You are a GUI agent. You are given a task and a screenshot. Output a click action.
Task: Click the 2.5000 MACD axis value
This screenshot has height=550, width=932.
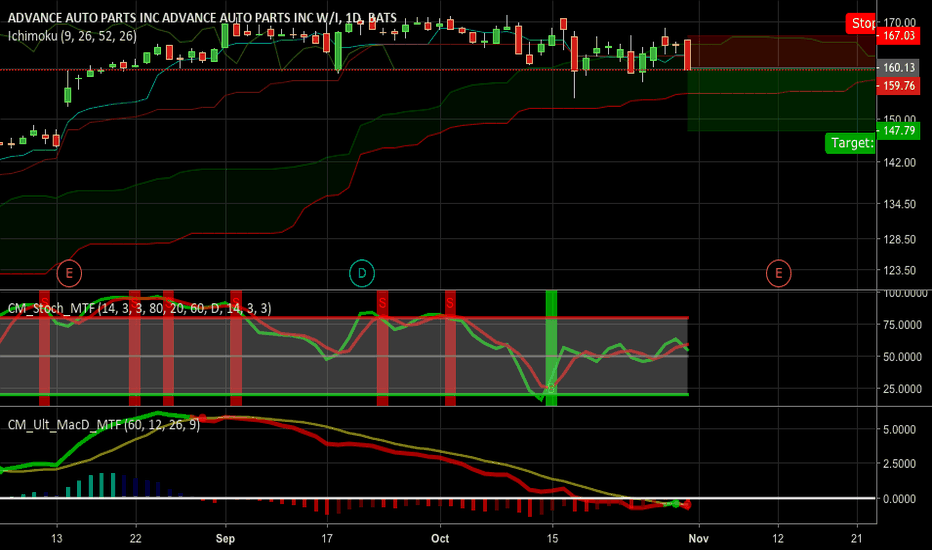coord(899,464)
